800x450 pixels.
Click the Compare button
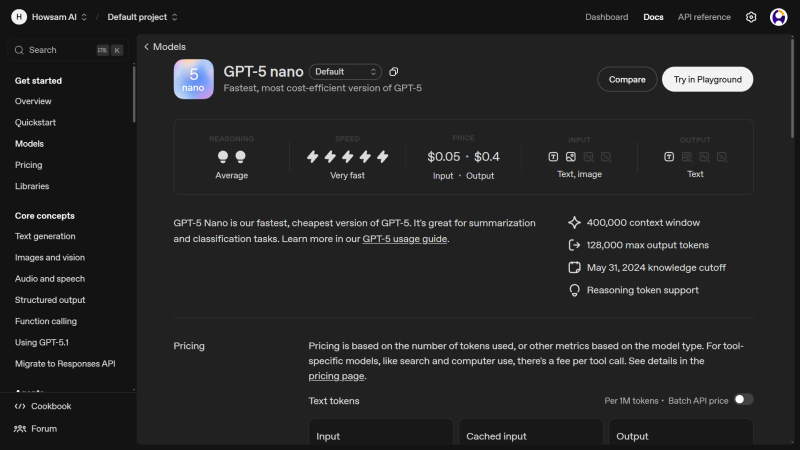coord(627,80)
